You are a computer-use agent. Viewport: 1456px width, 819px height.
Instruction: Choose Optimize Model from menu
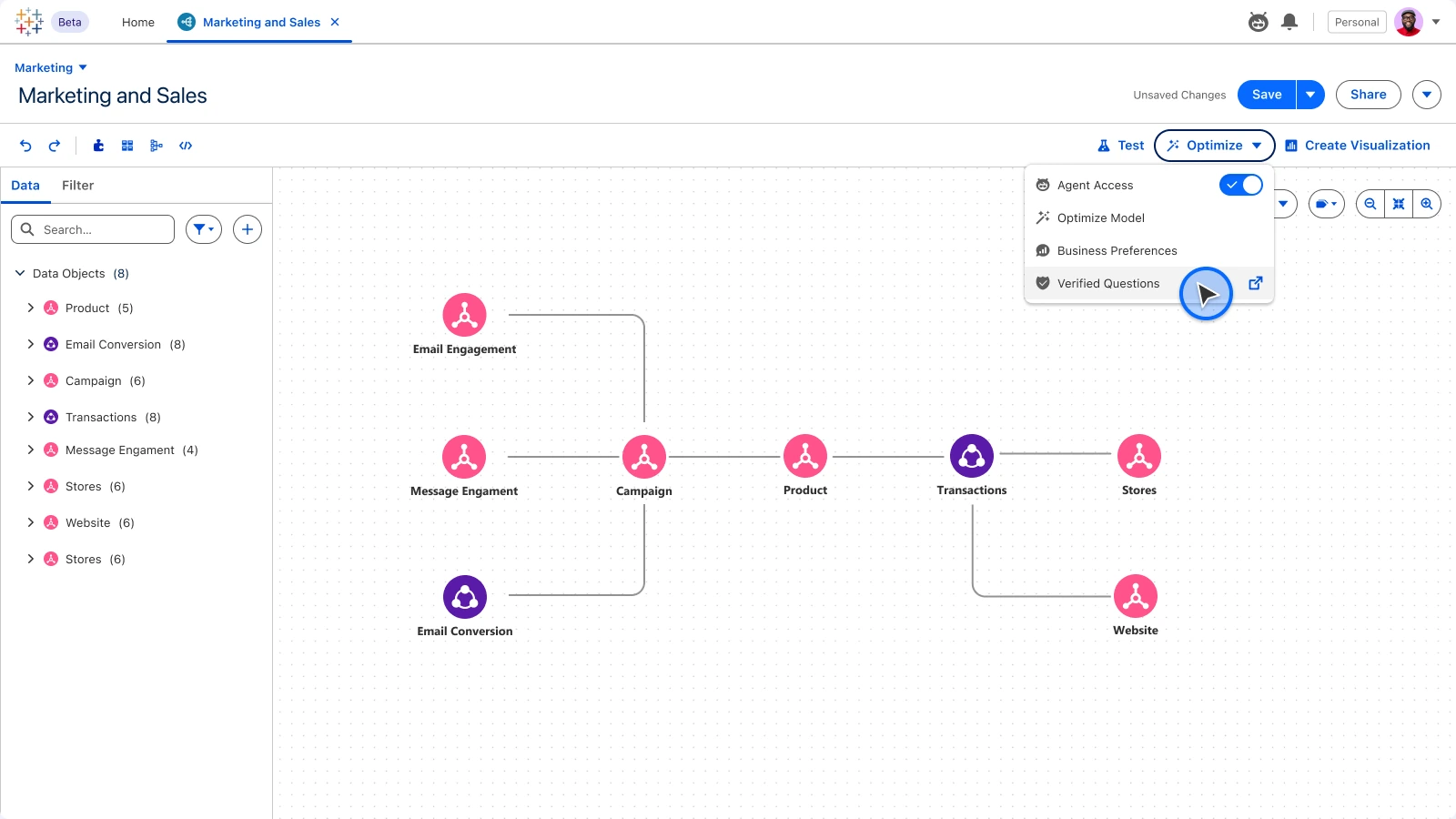(1149, 217)
